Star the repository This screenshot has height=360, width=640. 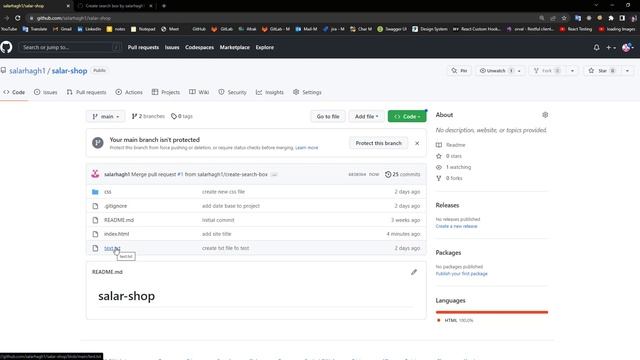coord(602,71)
